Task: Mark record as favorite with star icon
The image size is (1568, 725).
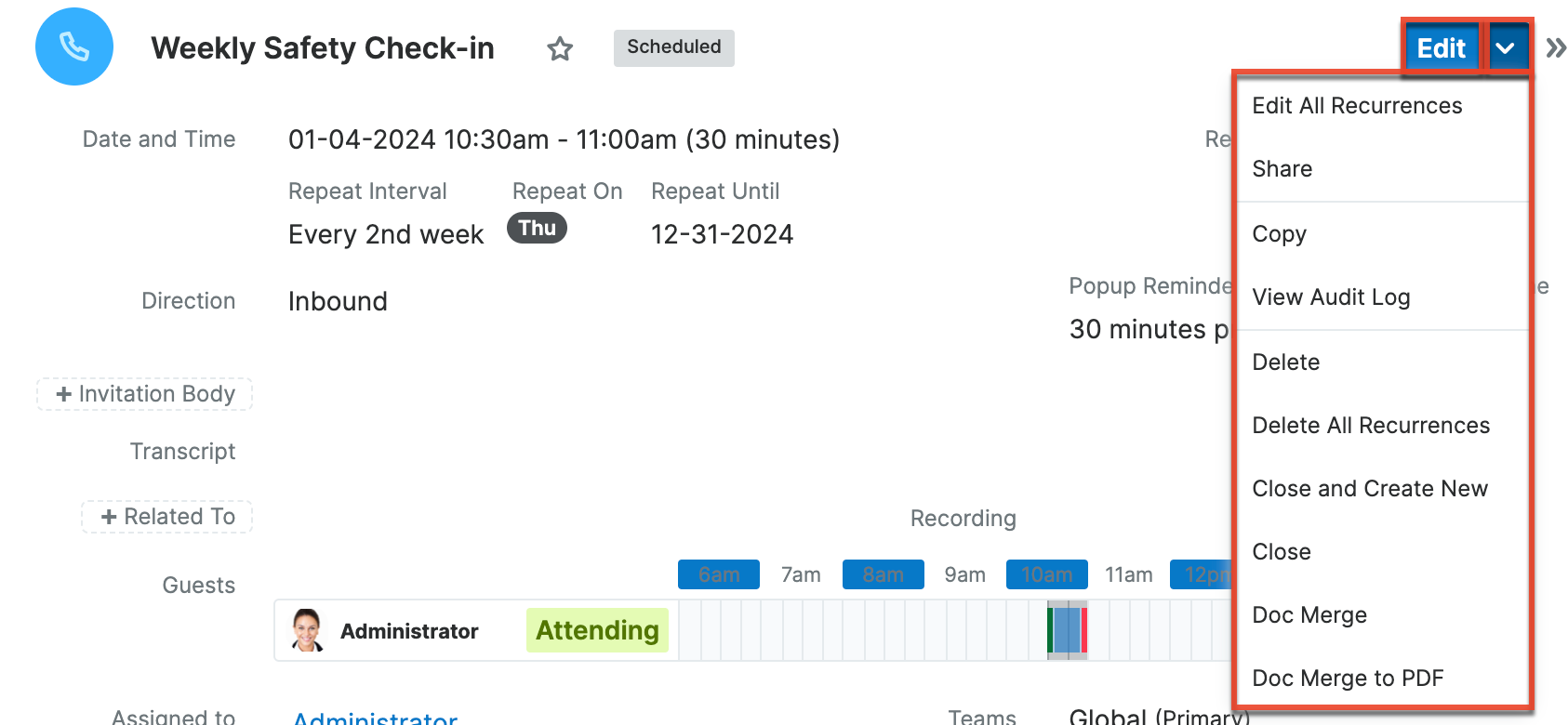Action: (560, 48)
